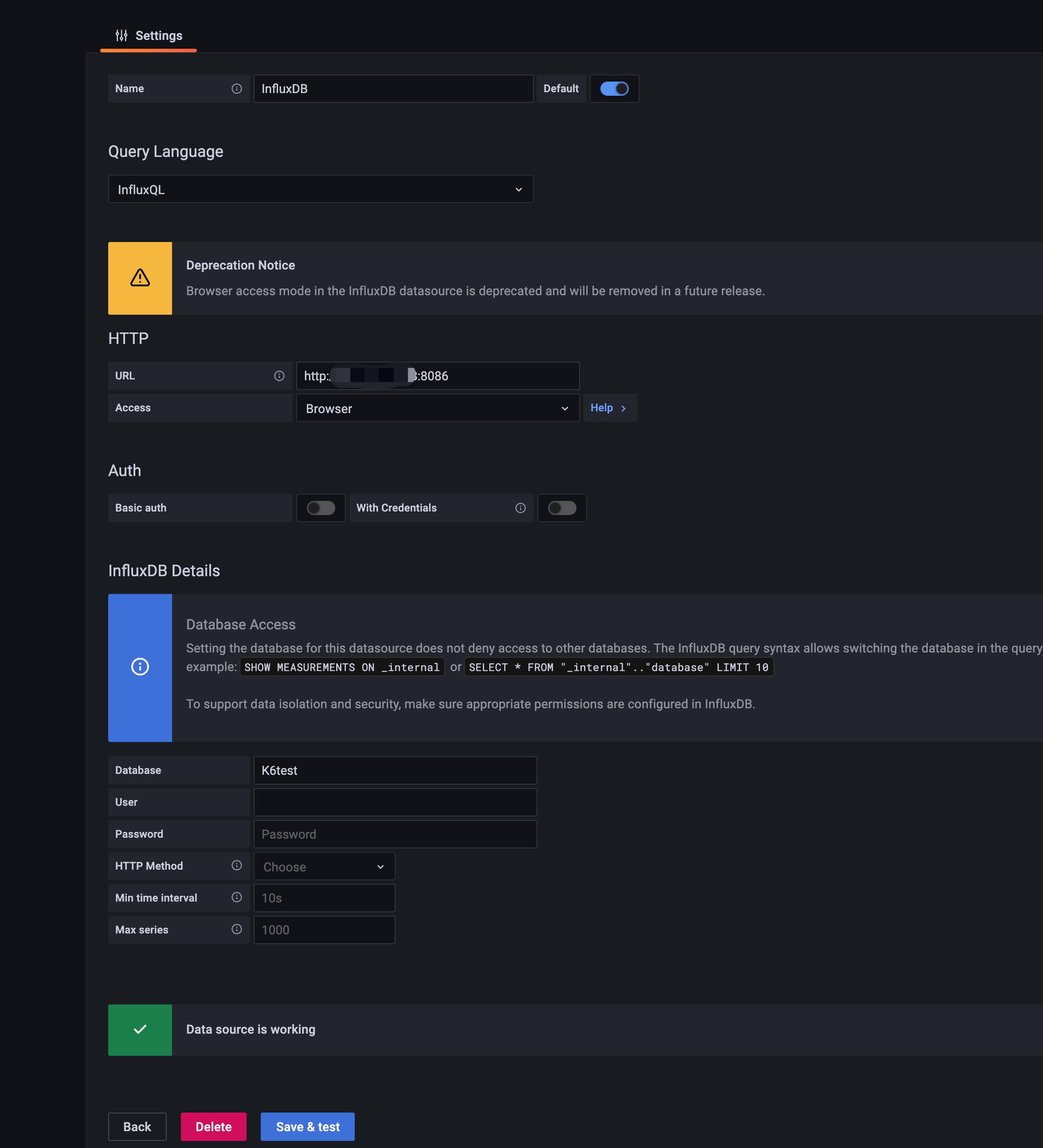Open the Settings tab
The height and width of the screenshot is (1148, 1043).
[149, 36]
